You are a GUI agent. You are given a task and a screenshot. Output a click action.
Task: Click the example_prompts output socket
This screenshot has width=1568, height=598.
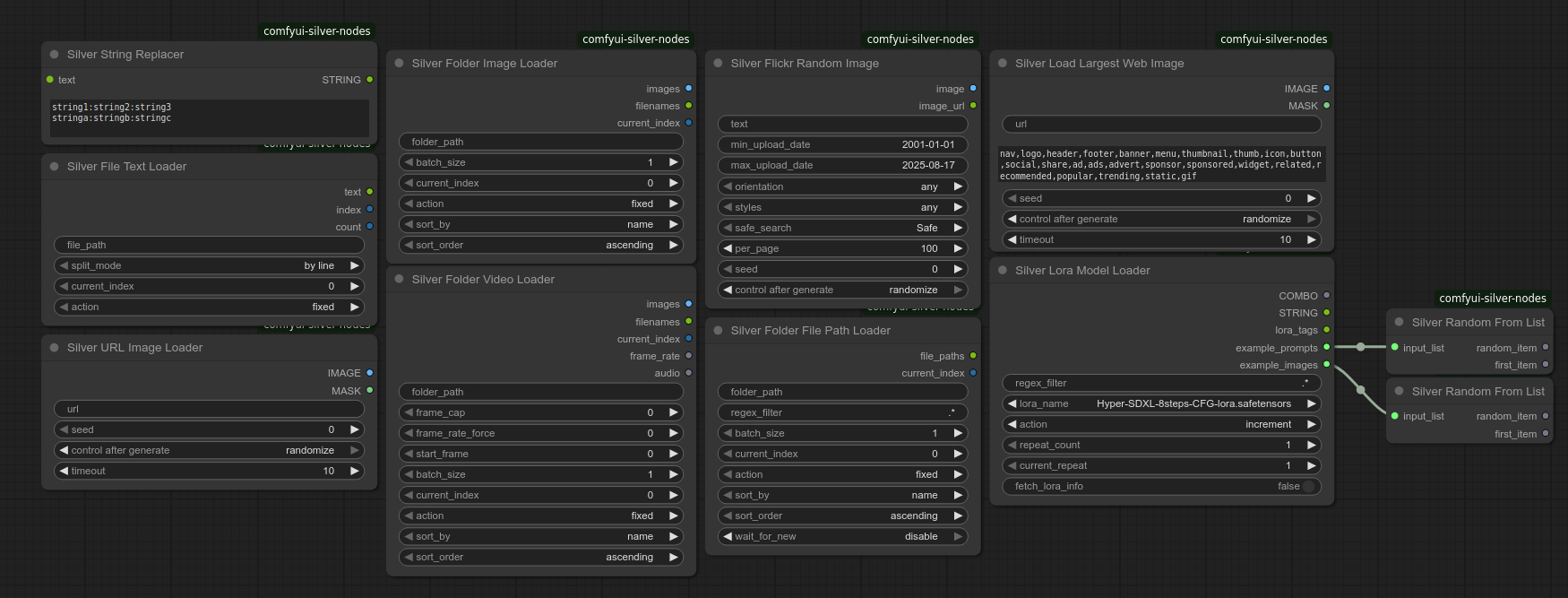point(1327,348)
